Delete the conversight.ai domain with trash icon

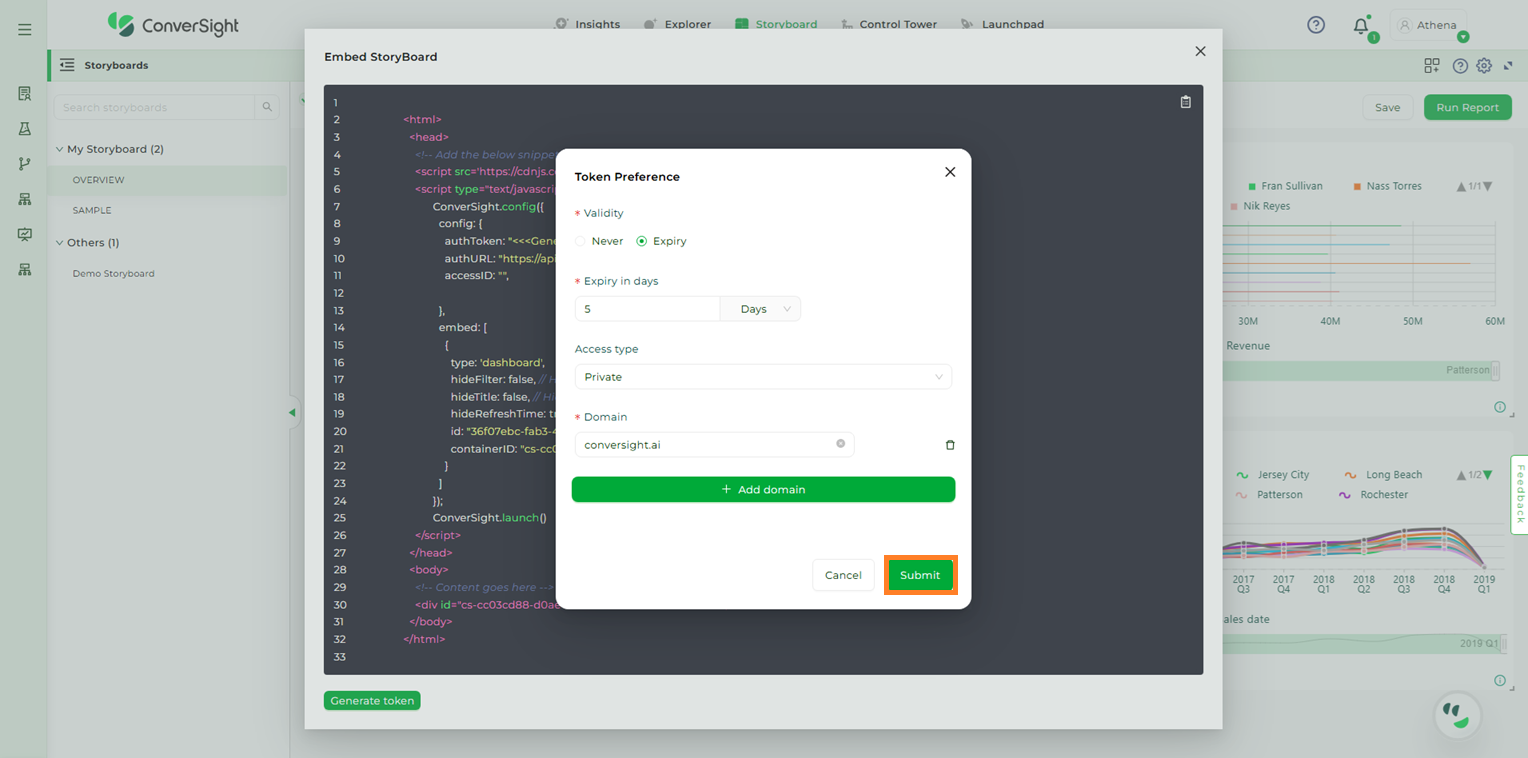(950, 445)
